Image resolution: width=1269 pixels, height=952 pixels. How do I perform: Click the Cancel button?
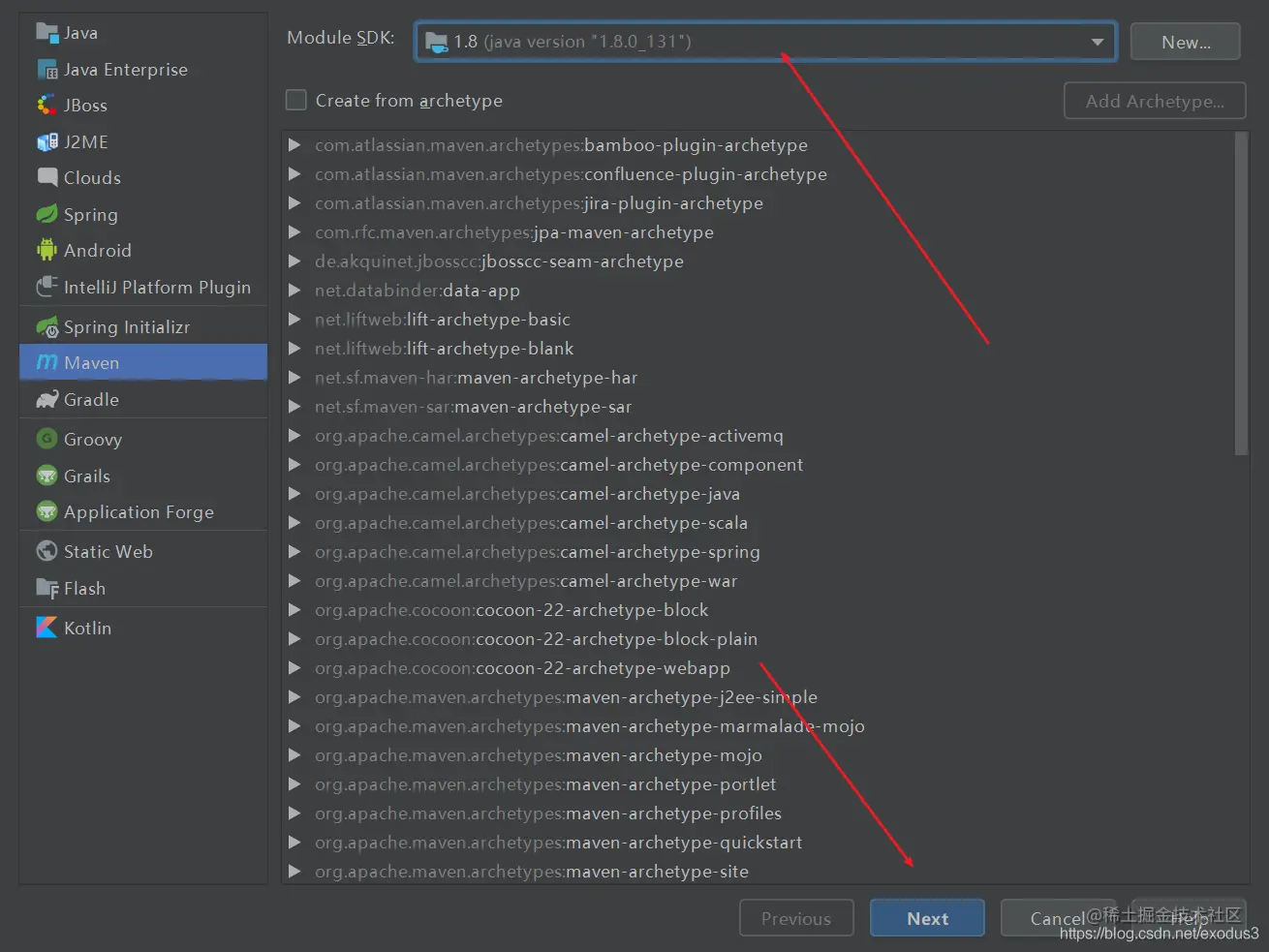click(x=1057, y=918)
